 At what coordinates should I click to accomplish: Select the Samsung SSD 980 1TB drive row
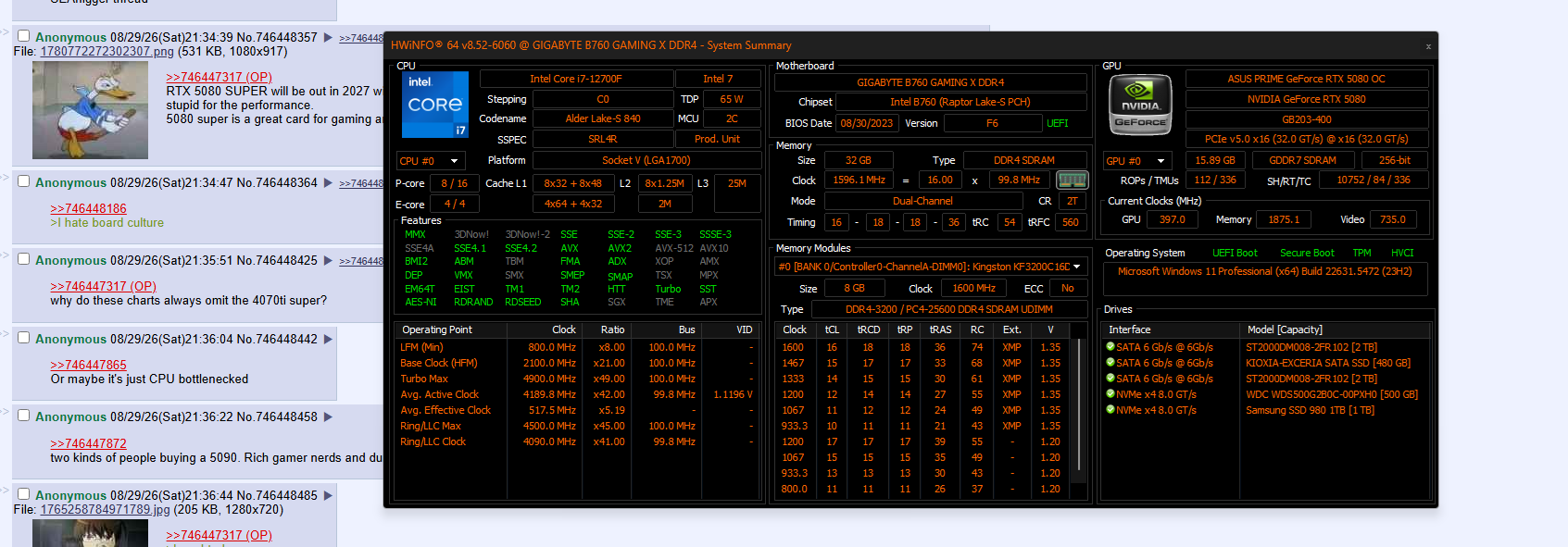click(1266, 411)
